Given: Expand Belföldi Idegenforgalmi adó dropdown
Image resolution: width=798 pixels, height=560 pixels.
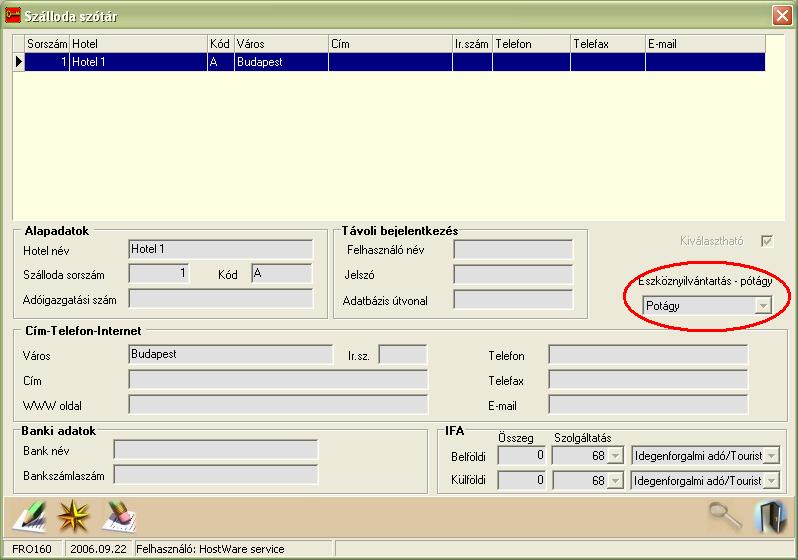Looking at the screenshot, I should coord(772,456).
